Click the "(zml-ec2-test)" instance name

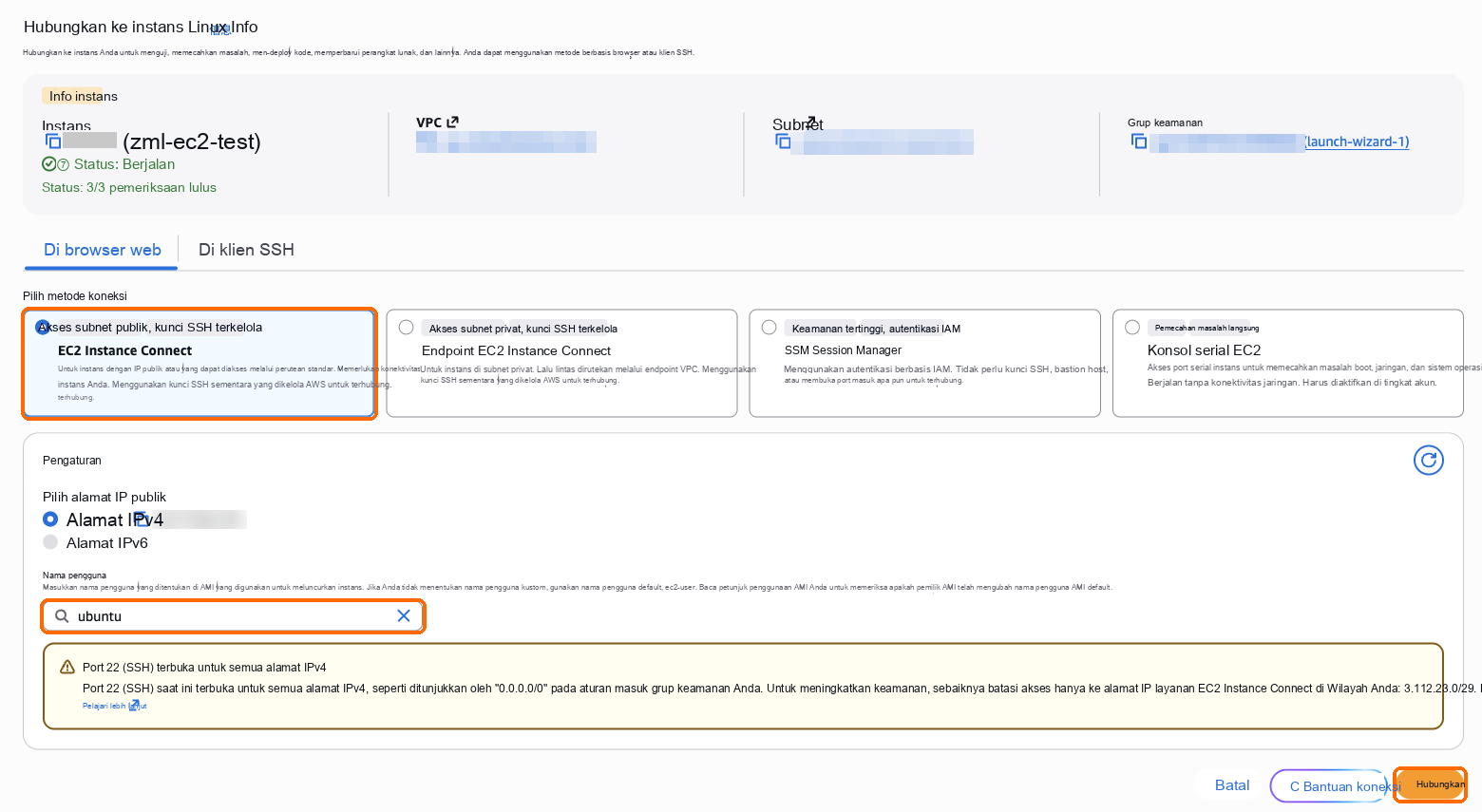pyautogui.click(x=192, y=142)
